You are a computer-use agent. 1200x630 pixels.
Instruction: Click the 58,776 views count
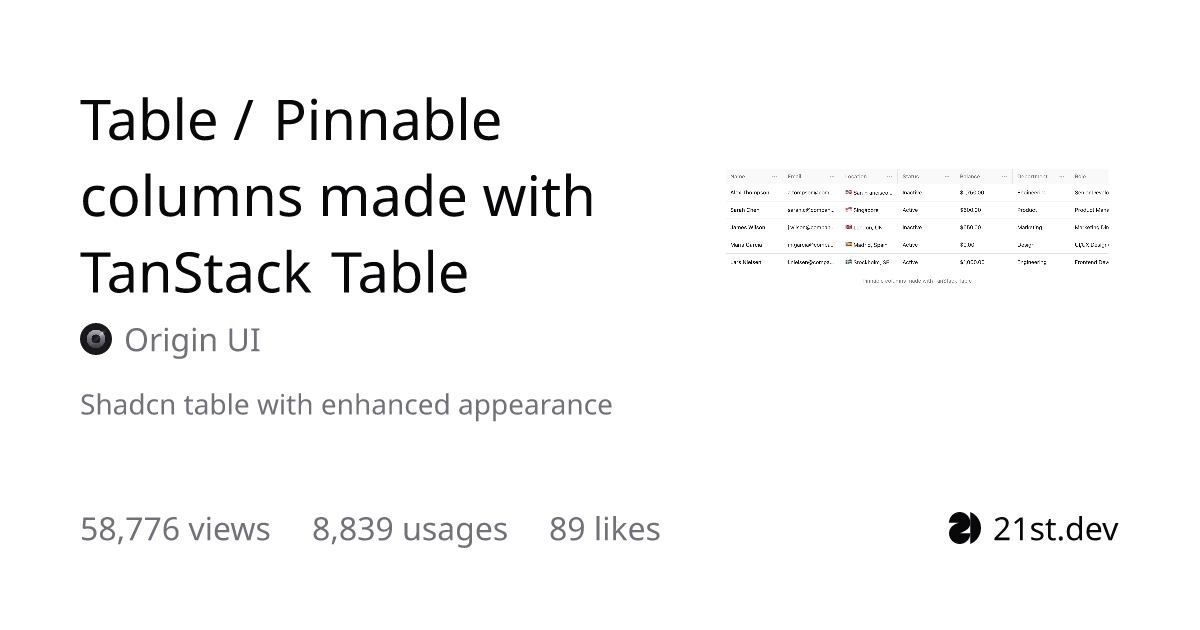[x=175, y=529]
